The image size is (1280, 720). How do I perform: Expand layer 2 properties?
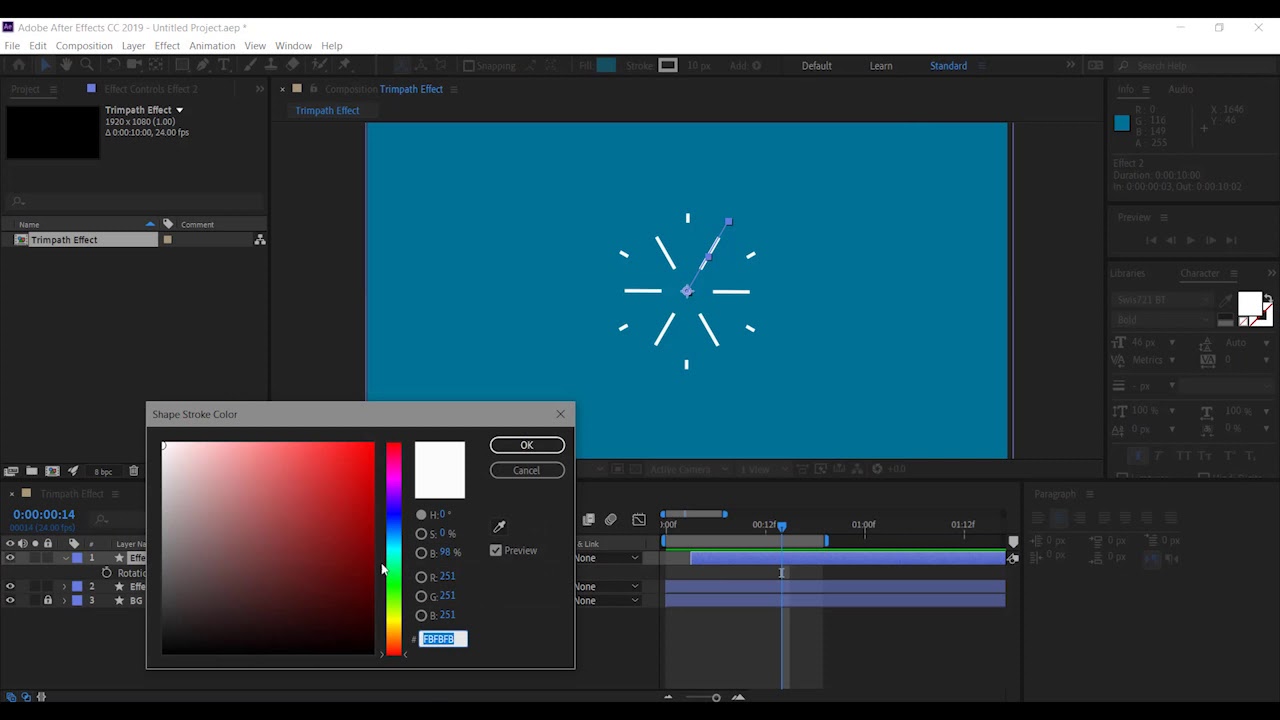[x=65, y=587]
